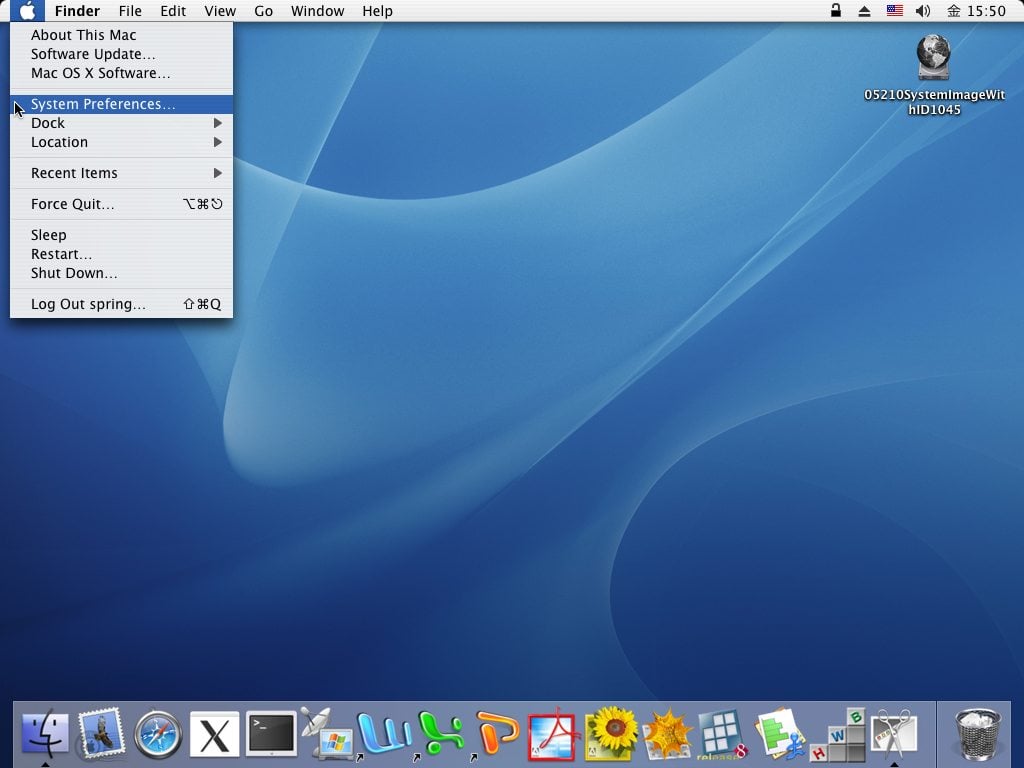This screenshot has width=1024, height=768.
Task: Open the Go menu in menu bar
Action: (263, 11)
